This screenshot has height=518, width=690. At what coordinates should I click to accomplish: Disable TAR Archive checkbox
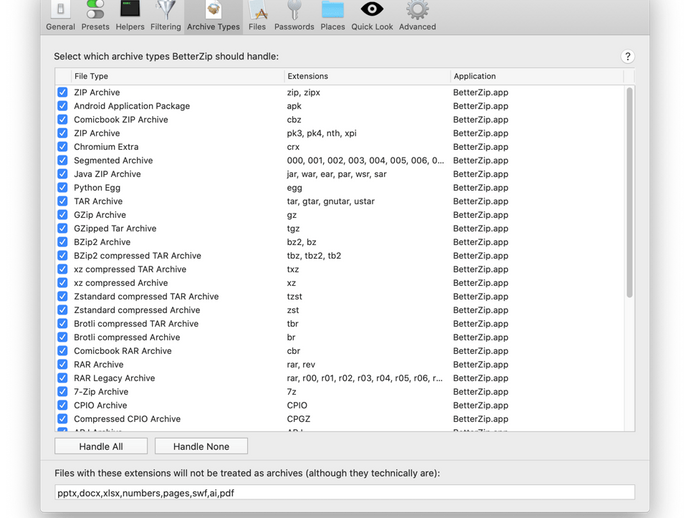click(x=62, y=201)
